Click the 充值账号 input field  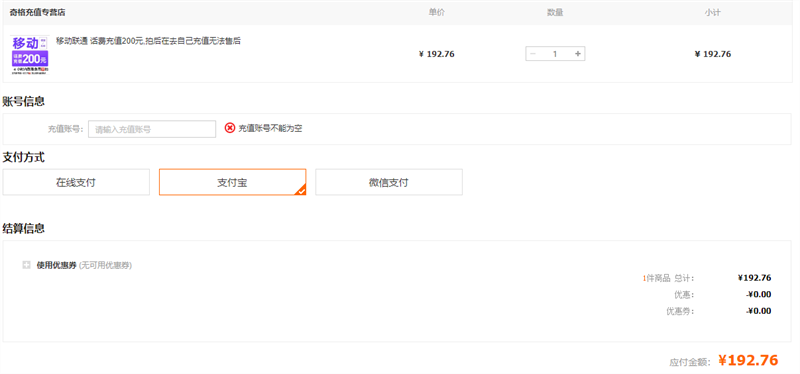tap(152, 129)
